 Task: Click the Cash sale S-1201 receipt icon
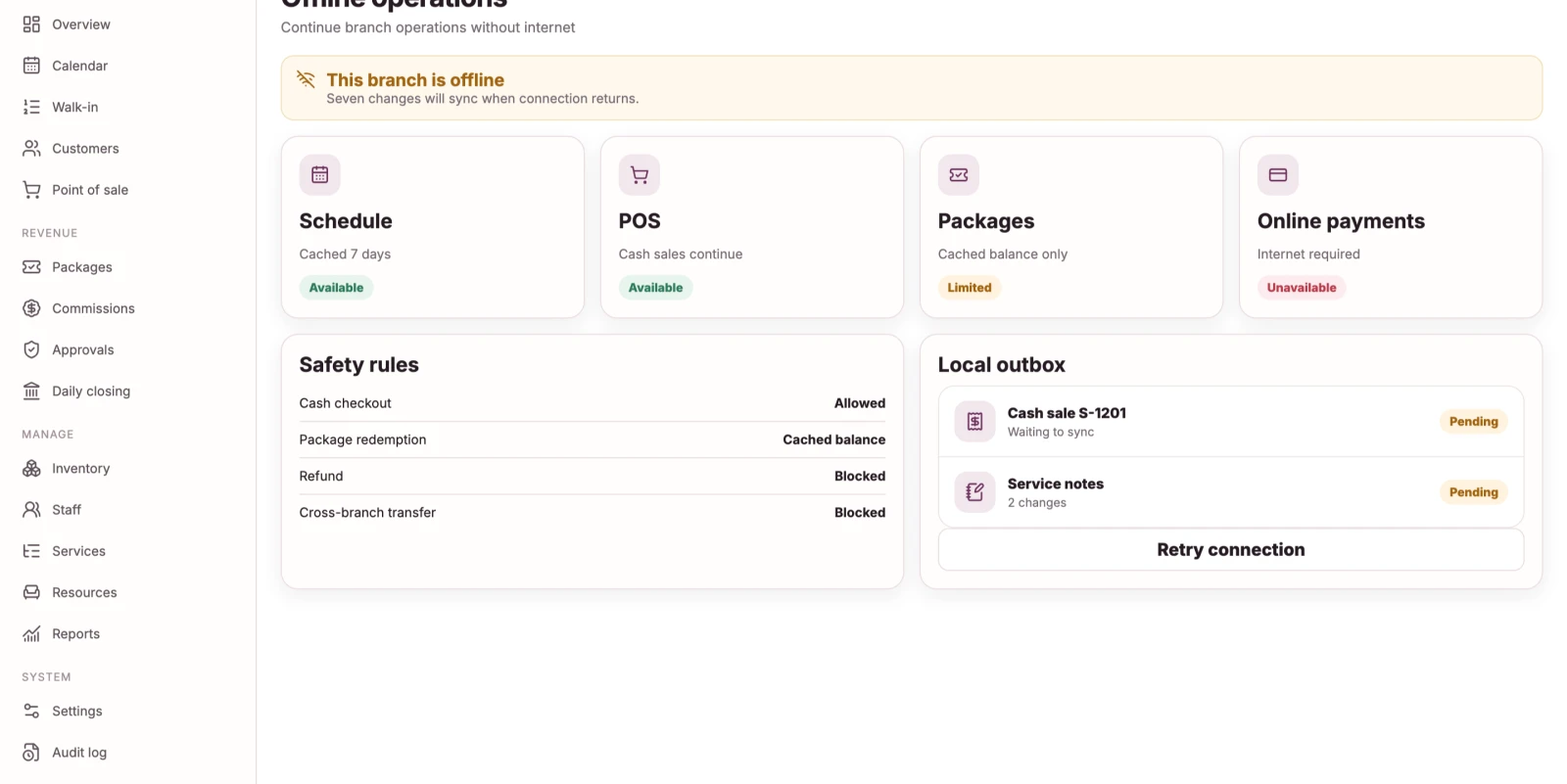[x=974, y=422]
